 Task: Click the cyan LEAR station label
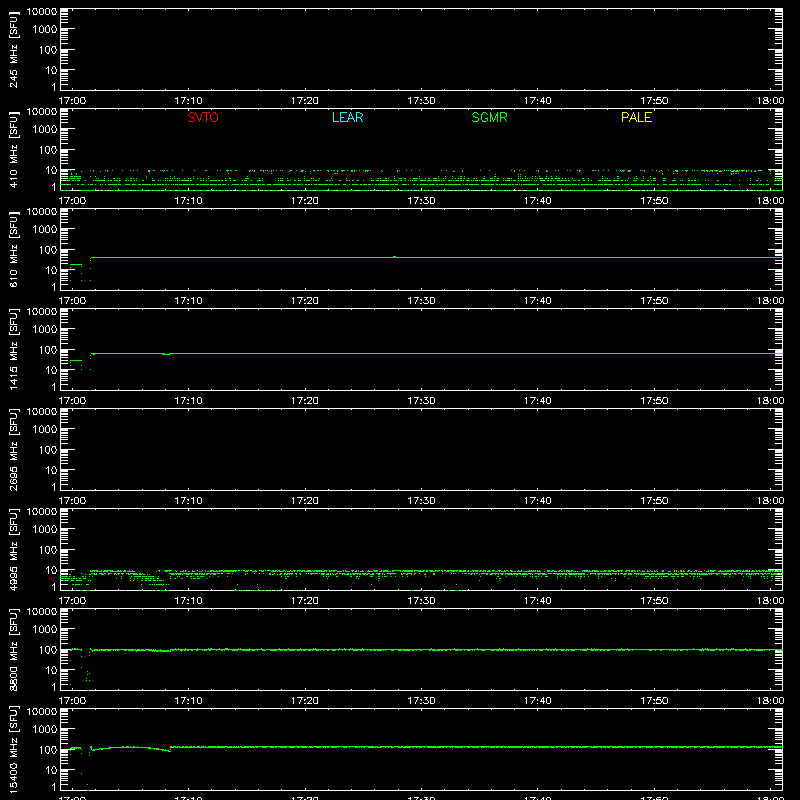[x=347, y=117]
